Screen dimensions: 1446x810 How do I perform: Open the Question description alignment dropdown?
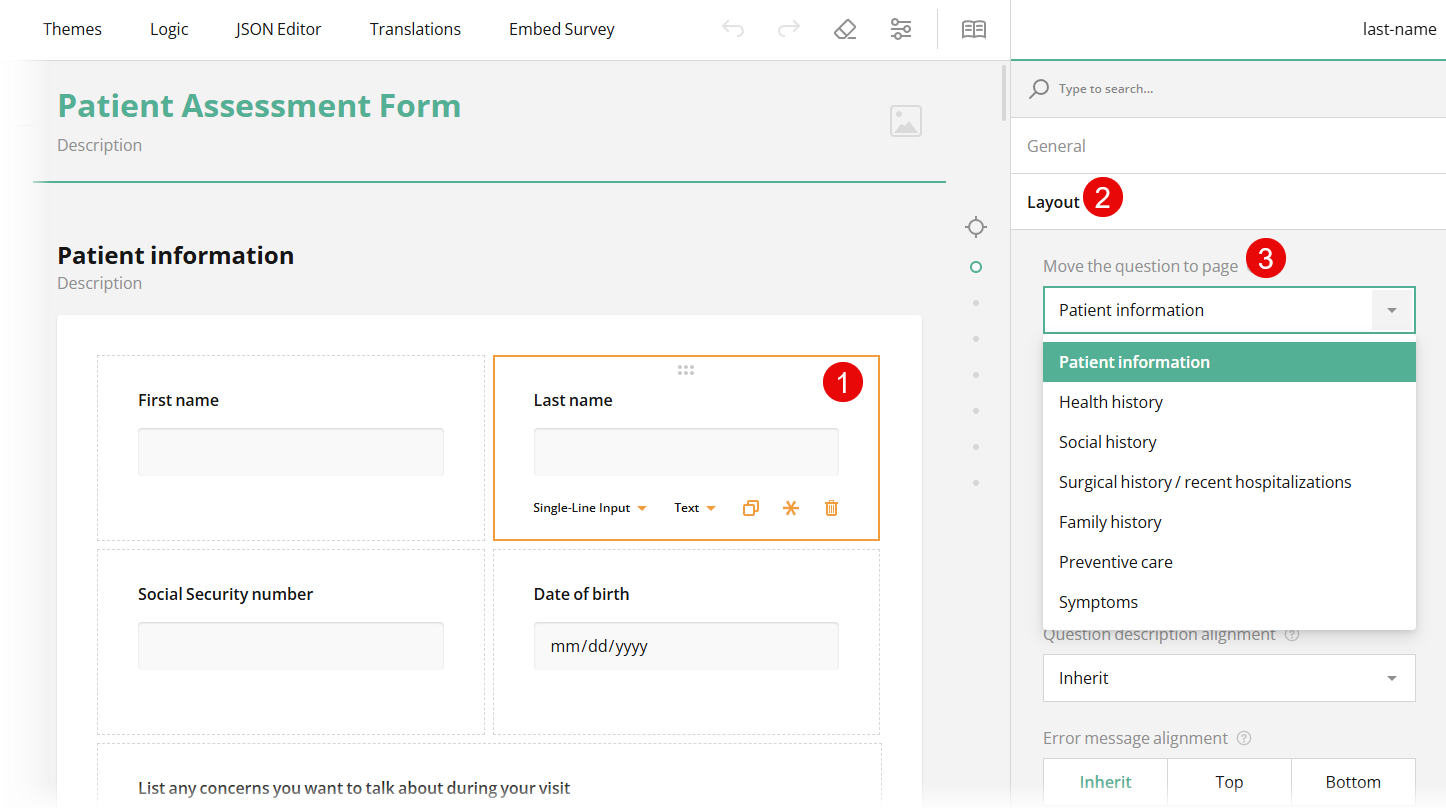pos(1229,678)
